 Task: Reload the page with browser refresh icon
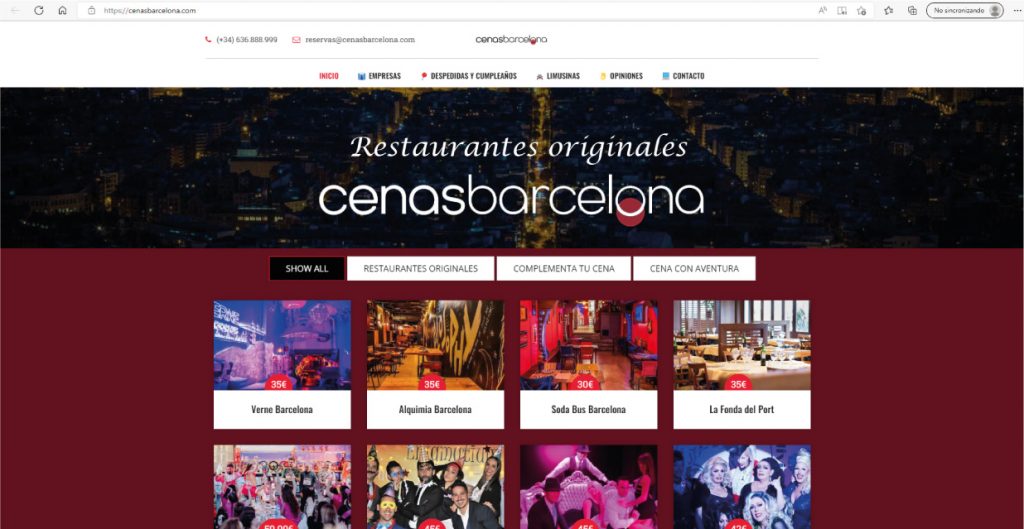pos(39,10)
